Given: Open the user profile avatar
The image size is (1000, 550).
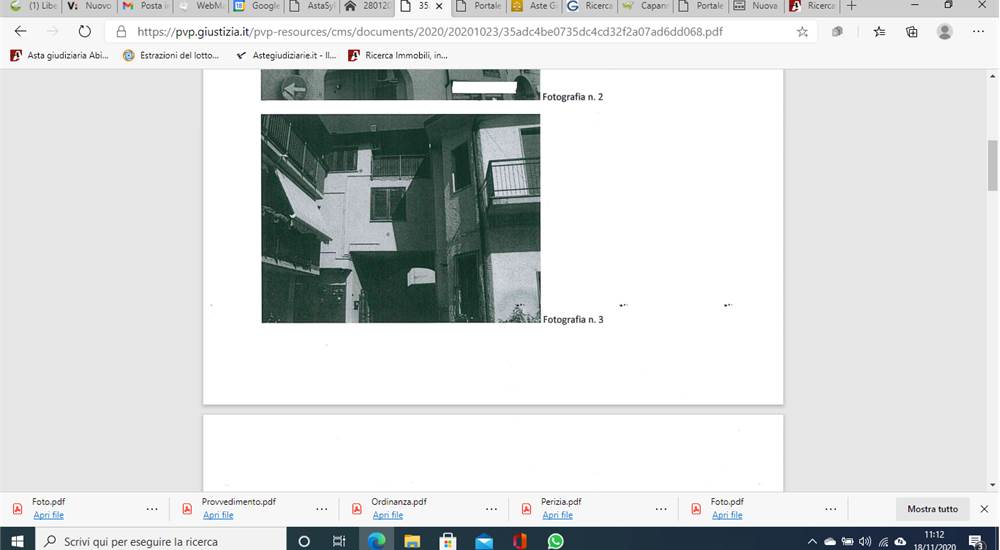Looking at the screenshot, I should [945, 31].
